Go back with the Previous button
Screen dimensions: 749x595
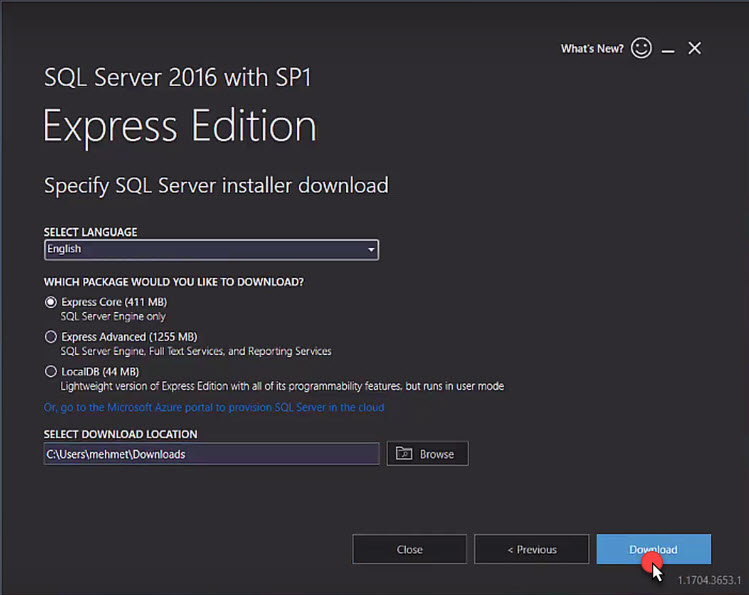(532, 549)
